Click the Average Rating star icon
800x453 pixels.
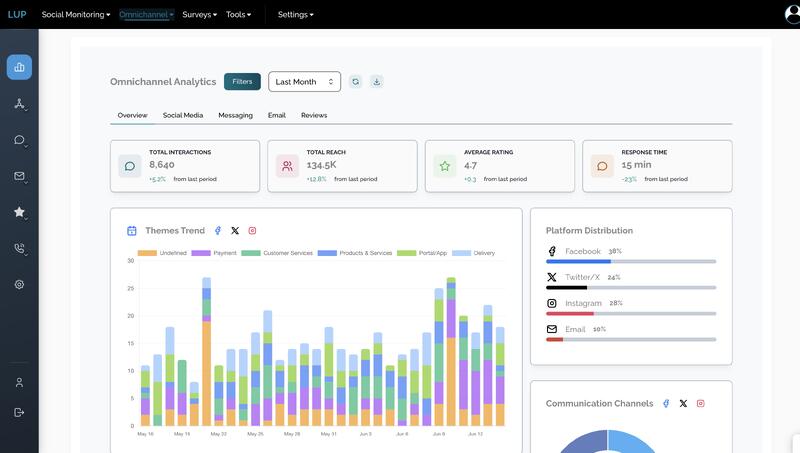[445, 166]
